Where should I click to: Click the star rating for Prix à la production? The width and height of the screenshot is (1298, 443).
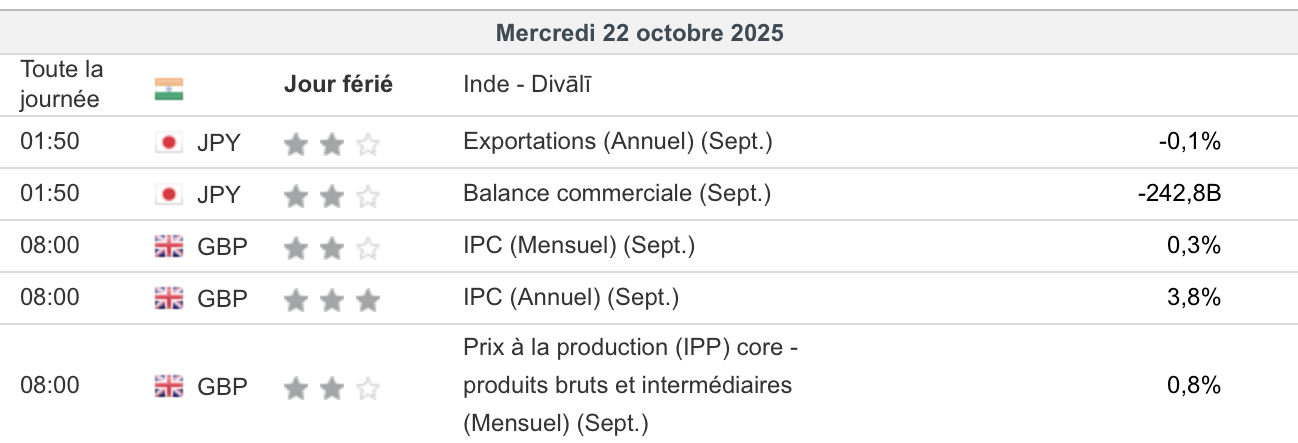[332, 388]
